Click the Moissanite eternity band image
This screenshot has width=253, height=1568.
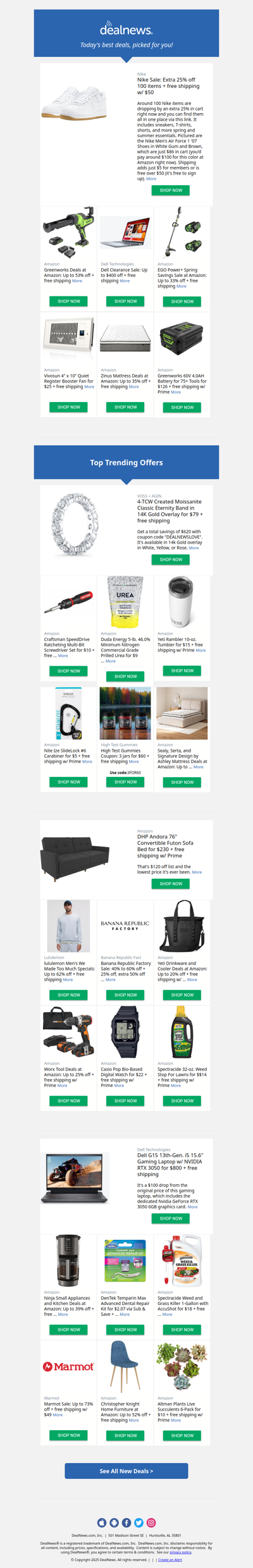[75, 524]
